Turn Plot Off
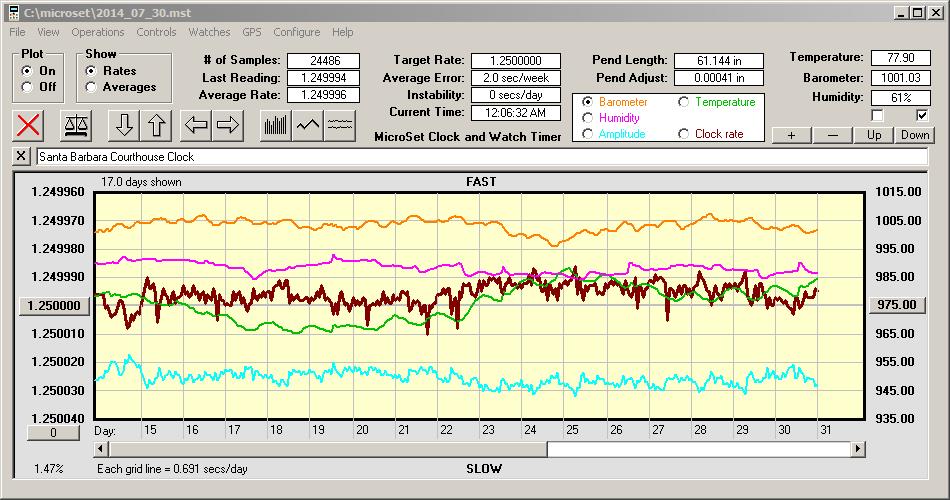 pos(27,87)
